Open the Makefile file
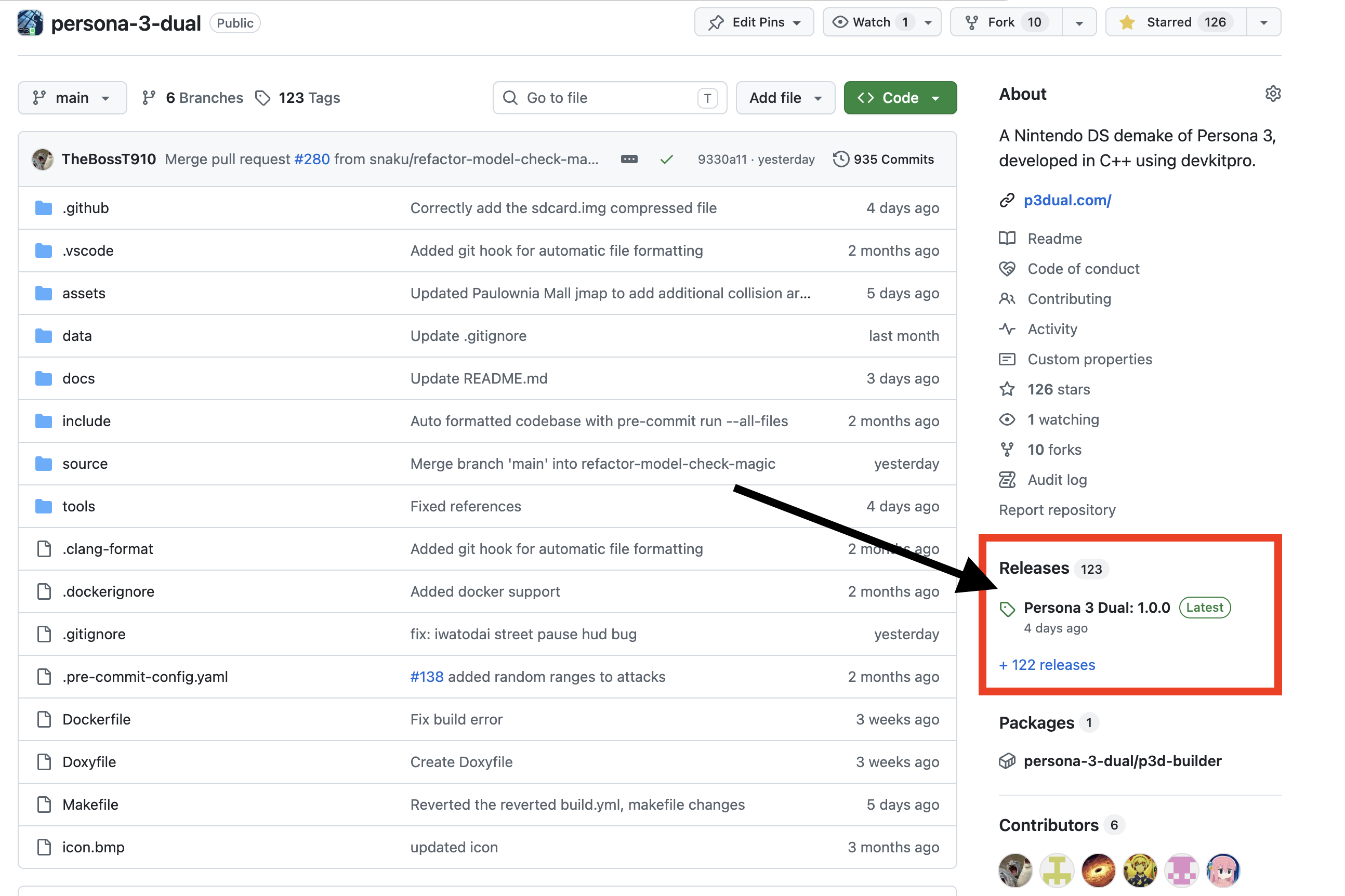1345x896 pixels. 90,804
